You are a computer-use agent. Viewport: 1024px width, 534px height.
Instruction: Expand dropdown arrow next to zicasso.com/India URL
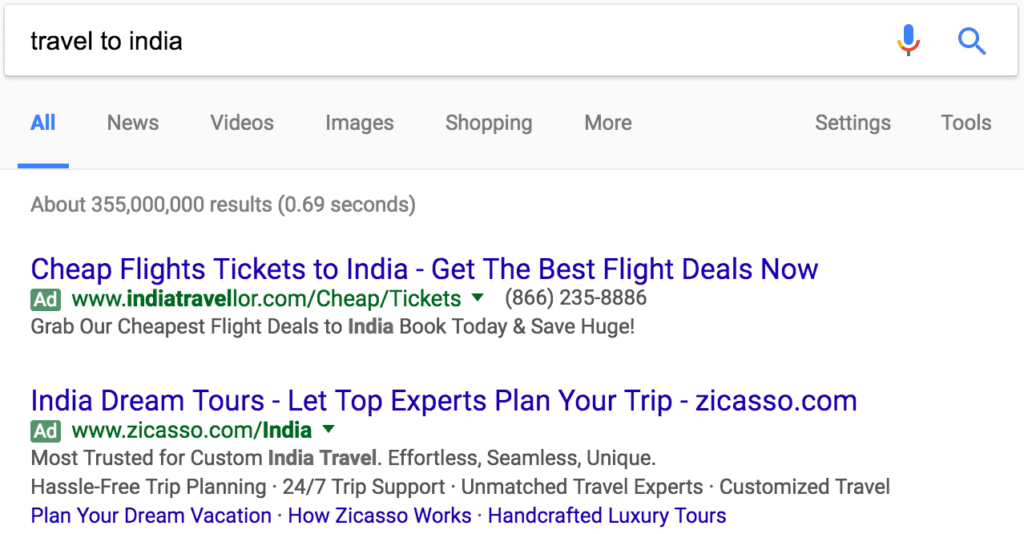pos(328,430)
